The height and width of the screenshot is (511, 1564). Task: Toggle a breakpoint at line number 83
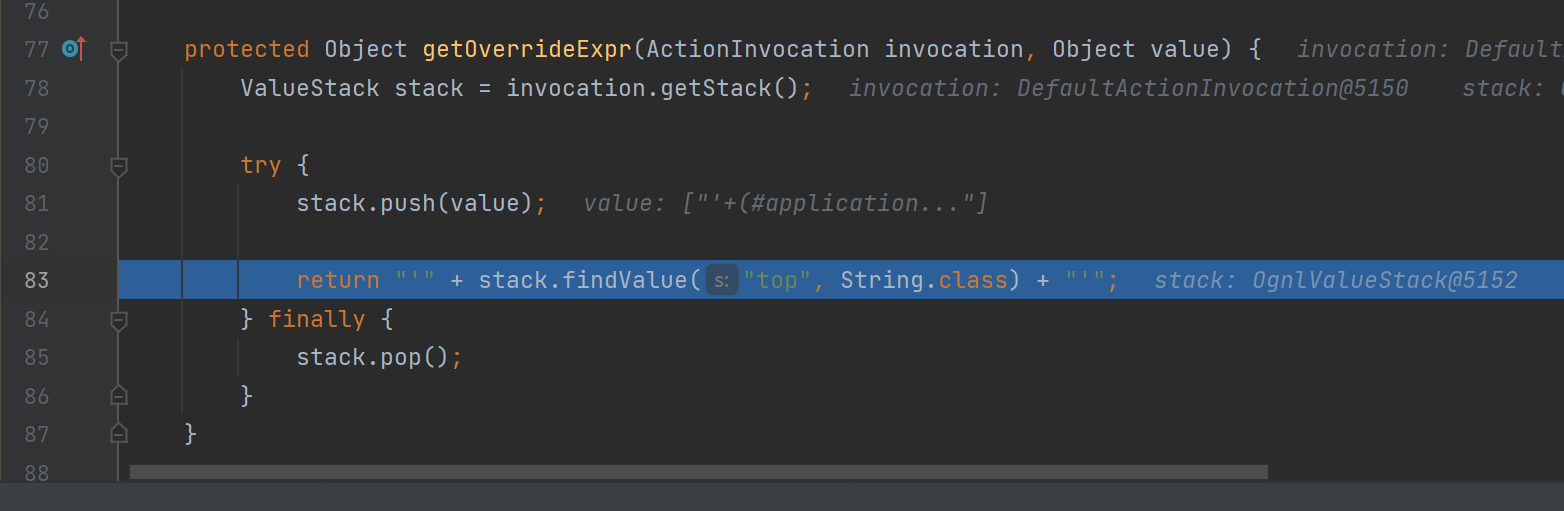tap(36, 280)
